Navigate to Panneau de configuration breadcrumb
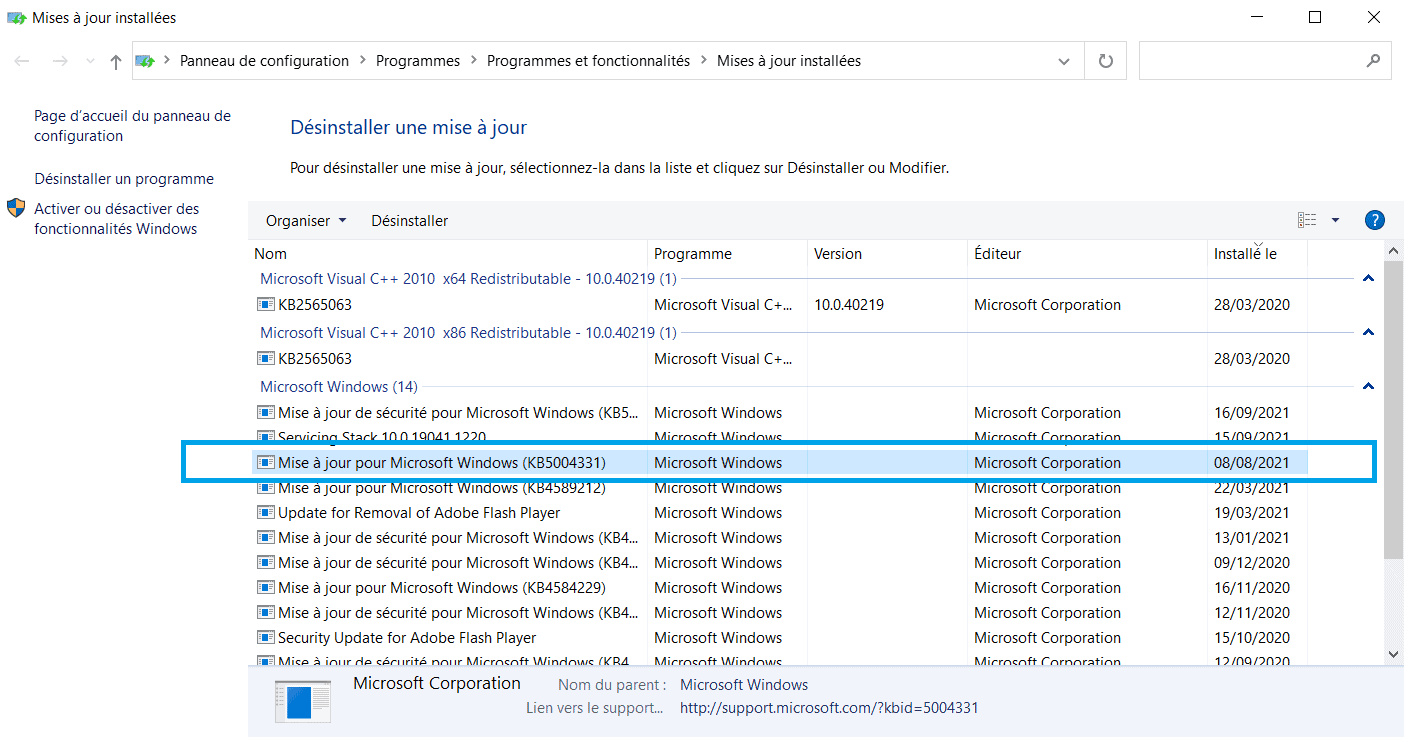 click(264, 61)
